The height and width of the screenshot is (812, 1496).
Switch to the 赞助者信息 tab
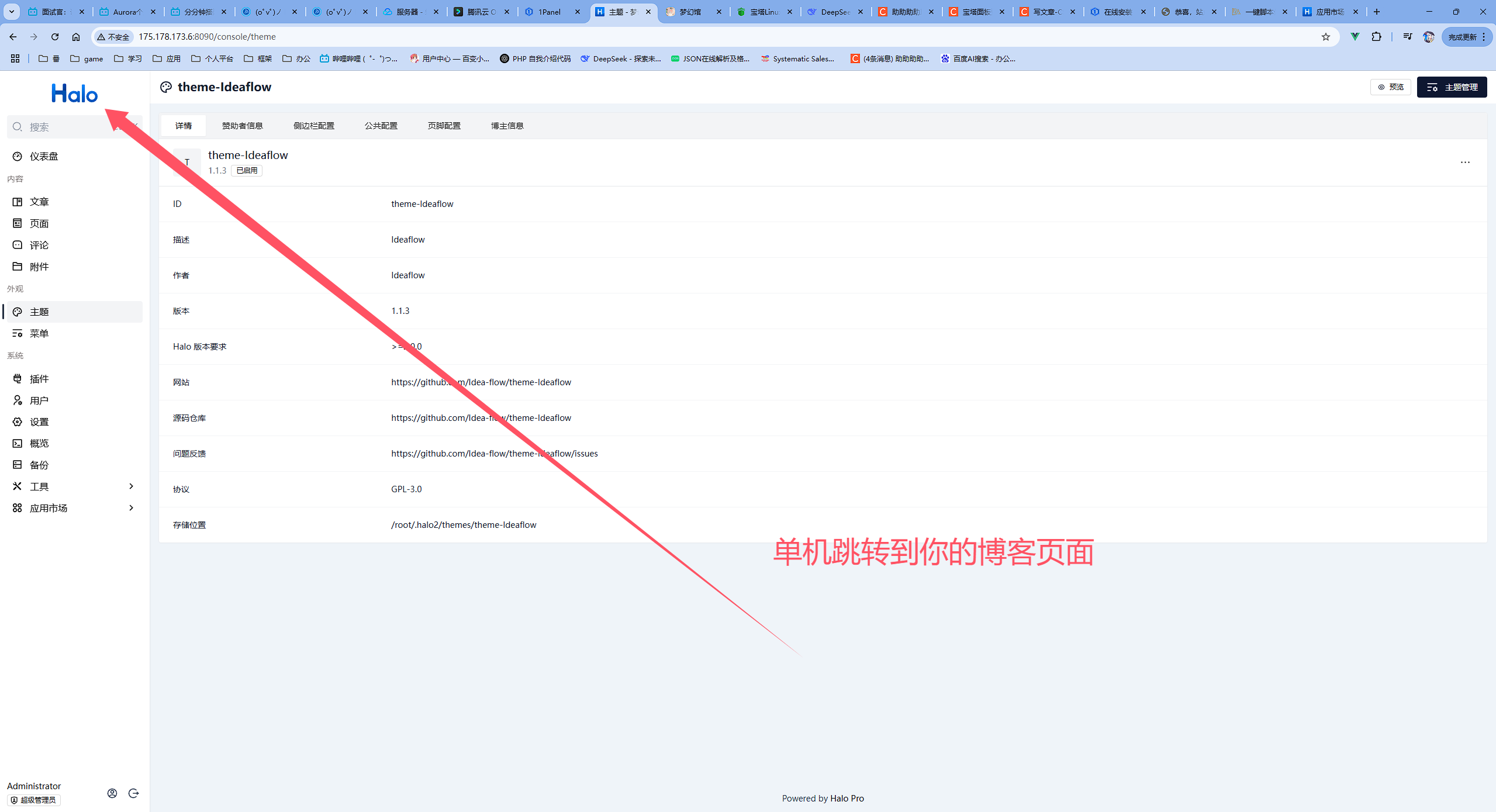click(x=242, y=126)
